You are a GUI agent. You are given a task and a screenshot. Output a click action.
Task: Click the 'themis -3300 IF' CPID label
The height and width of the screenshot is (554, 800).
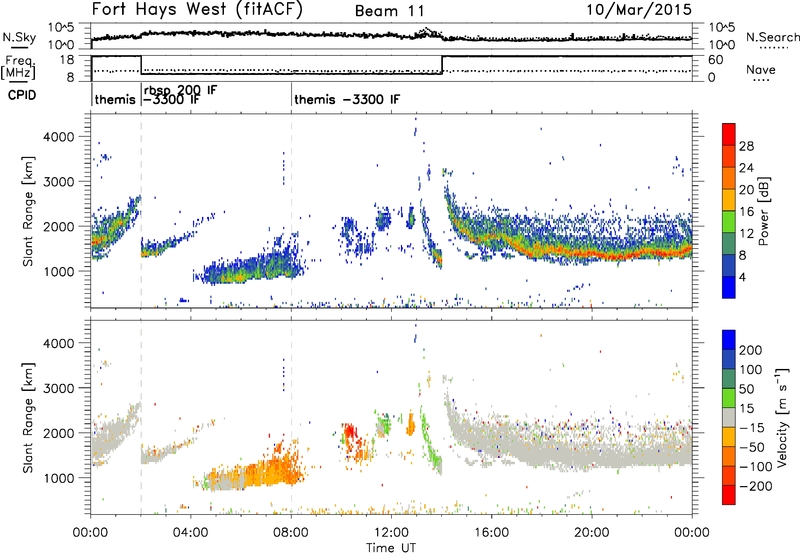347,99
